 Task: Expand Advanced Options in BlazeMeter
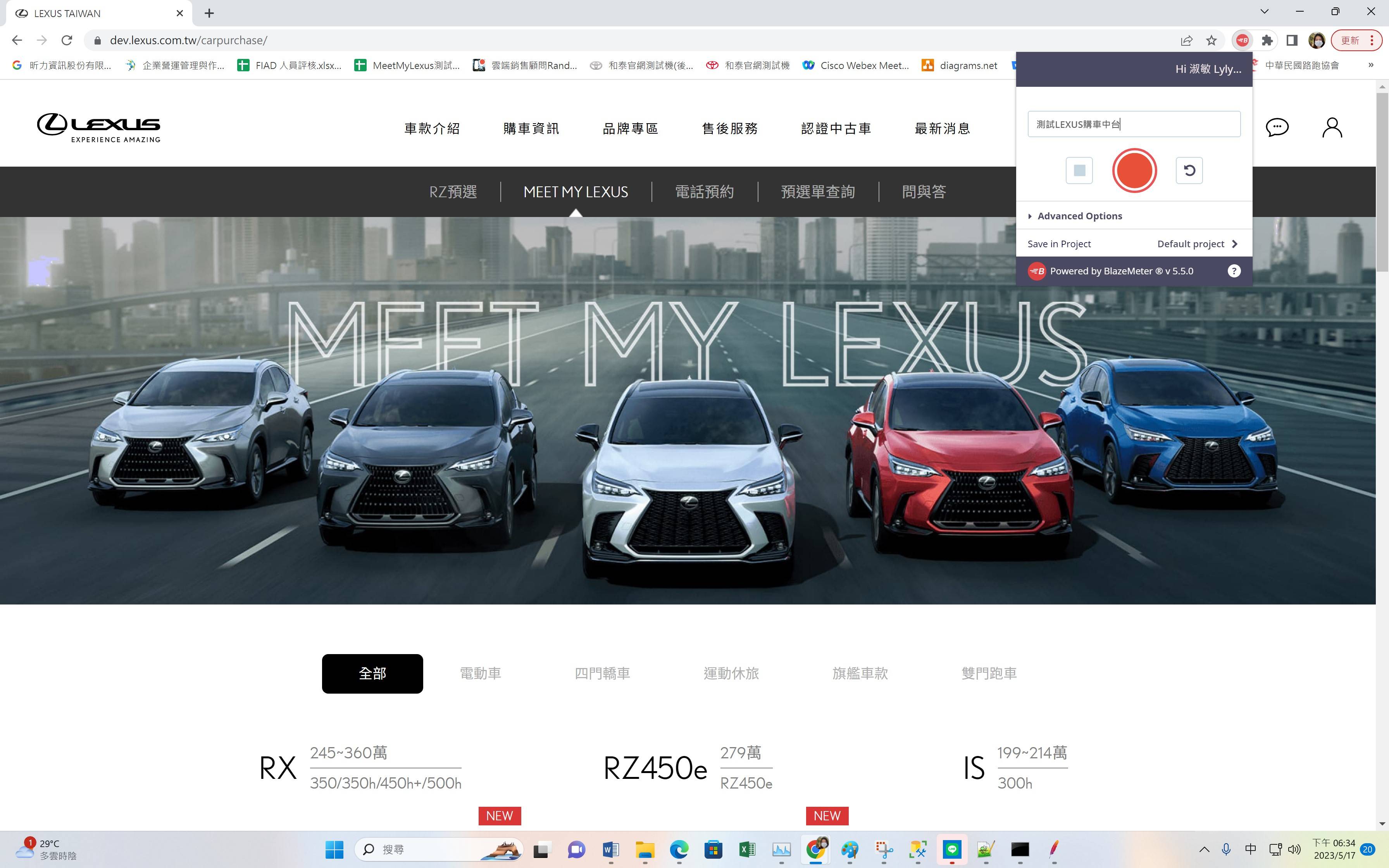coord(1075,216)
